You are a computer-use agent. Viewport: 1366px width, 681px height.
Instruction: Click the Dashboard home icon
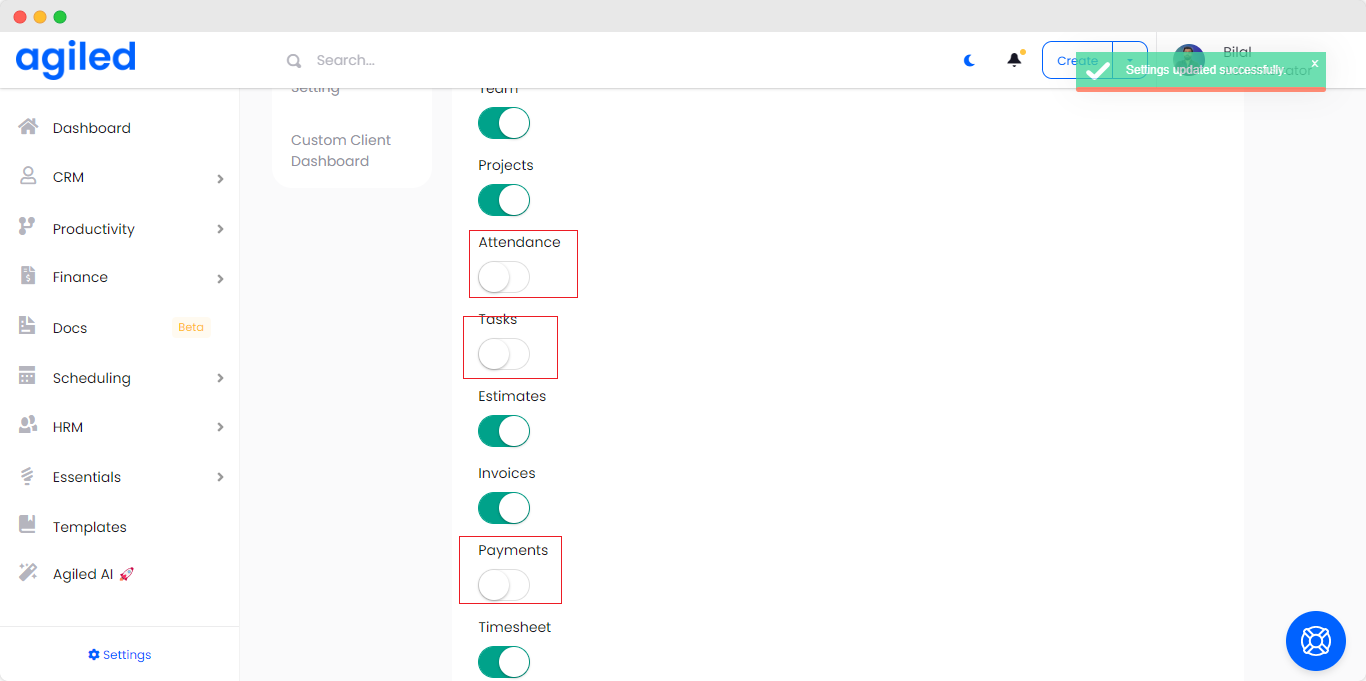click(28, 127)
